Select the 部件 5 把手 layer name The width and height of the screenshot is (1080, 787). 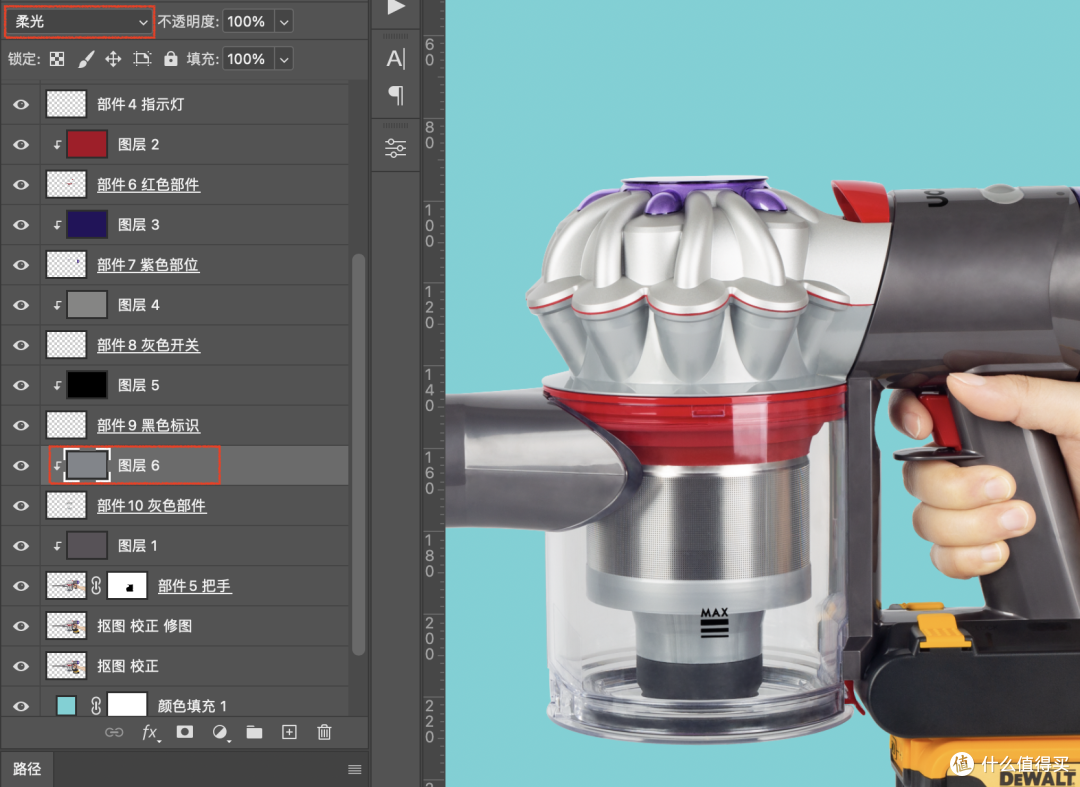pos(194,586)
